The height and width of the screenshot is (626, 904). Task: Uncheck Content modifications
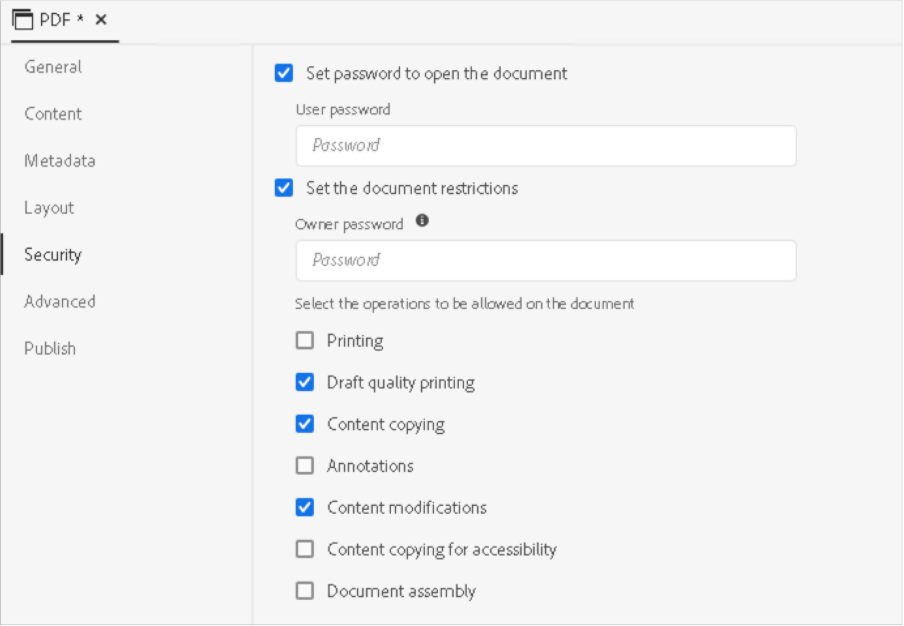[305, 507]
